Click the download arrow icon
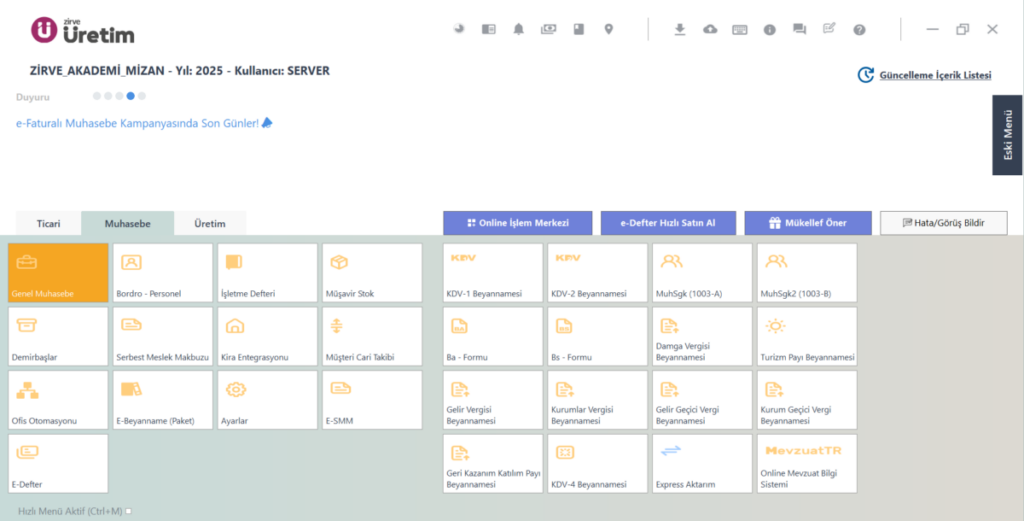This screenshot has width=1024, height=521. point(680,29)
